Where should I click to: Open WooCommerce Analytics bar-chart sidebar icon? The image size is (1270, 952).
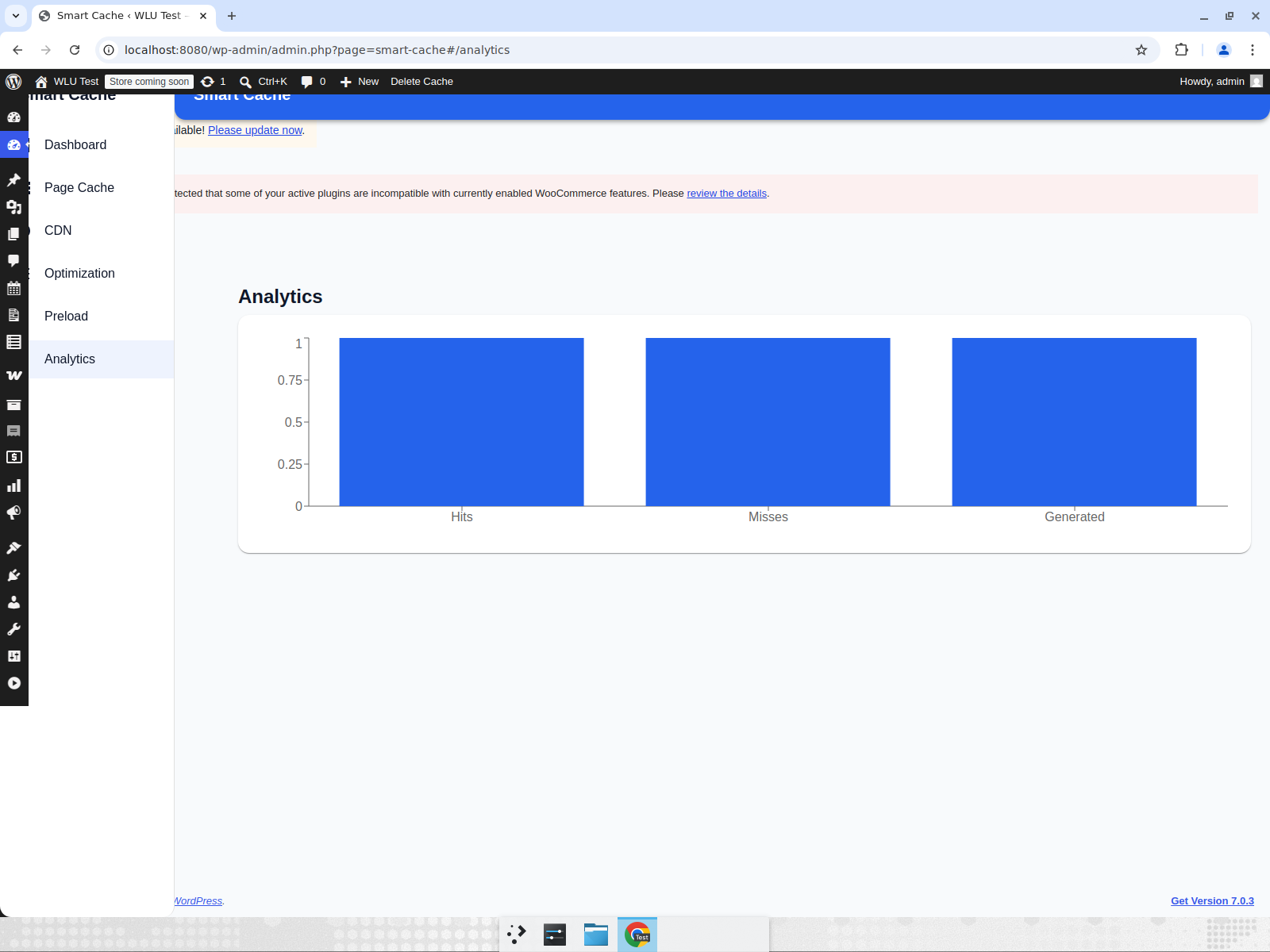13,486
